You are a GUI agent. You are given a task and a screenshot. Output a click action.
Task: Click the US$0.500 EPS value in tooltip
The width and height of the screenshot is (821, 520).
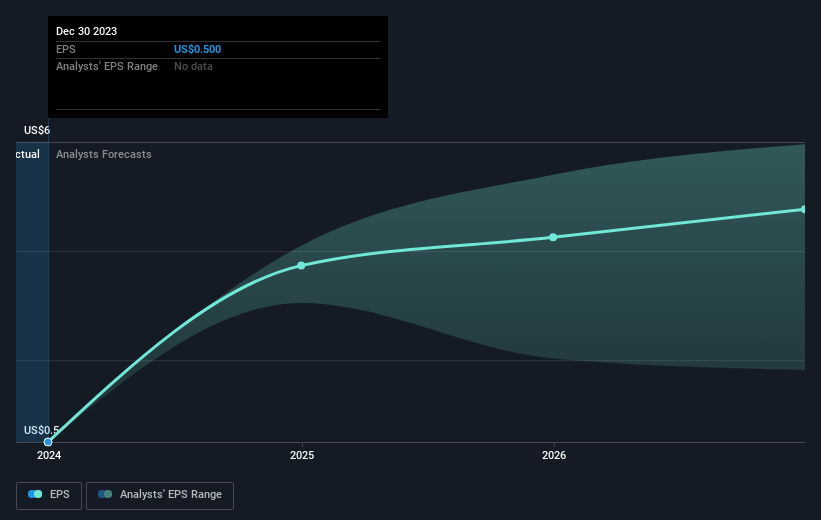(197, 49)
